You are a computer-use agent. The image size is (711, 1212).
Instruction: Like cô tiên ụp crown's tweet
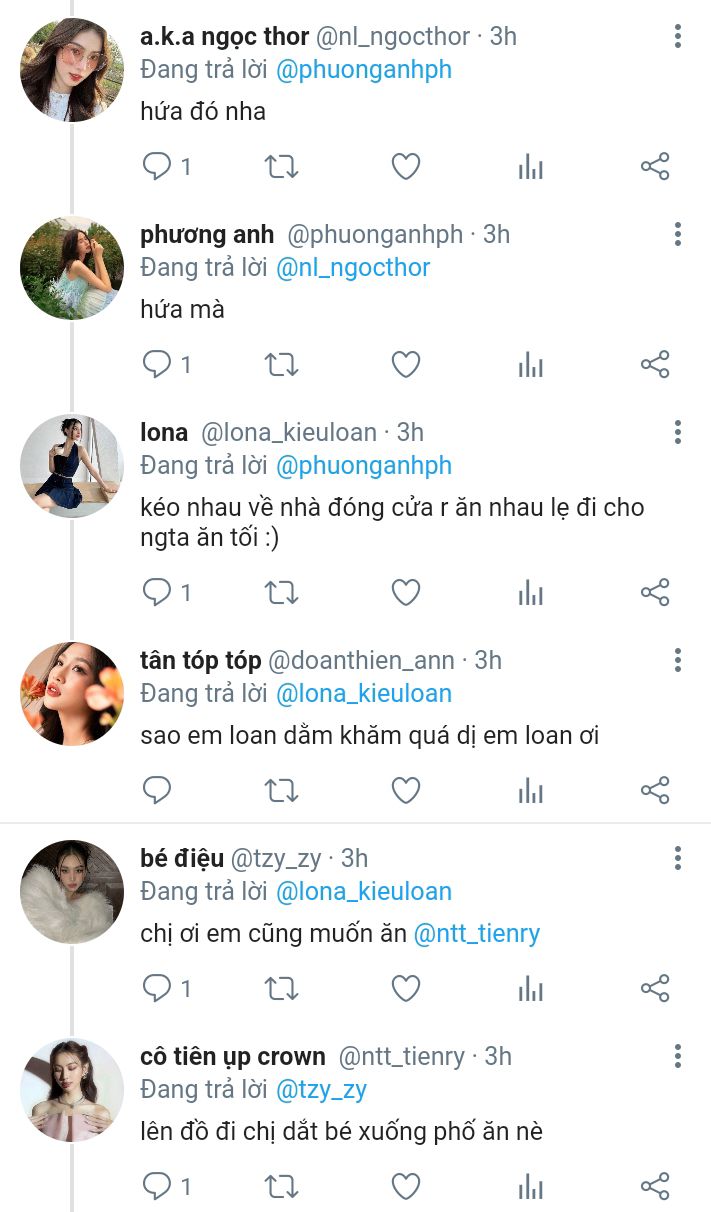pos(405,1187)
